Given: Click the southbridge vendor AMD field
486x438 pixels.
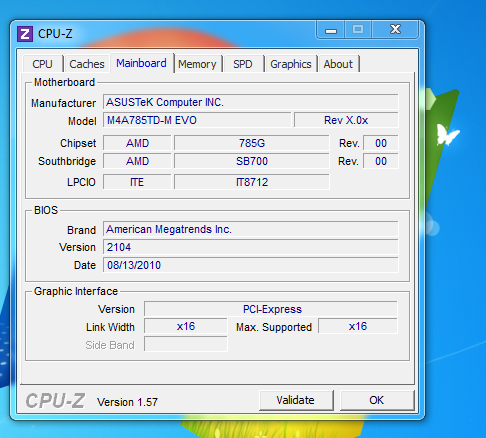Looking at the screenshot, I should [x=137, y=161].
